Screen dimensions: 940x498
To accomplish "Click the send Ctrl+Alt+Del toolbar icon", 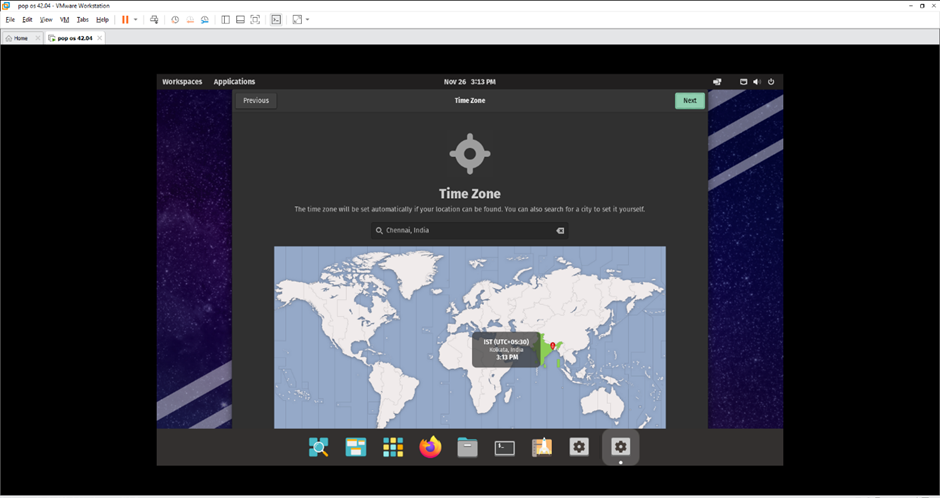I will click(x=154, y=19).
